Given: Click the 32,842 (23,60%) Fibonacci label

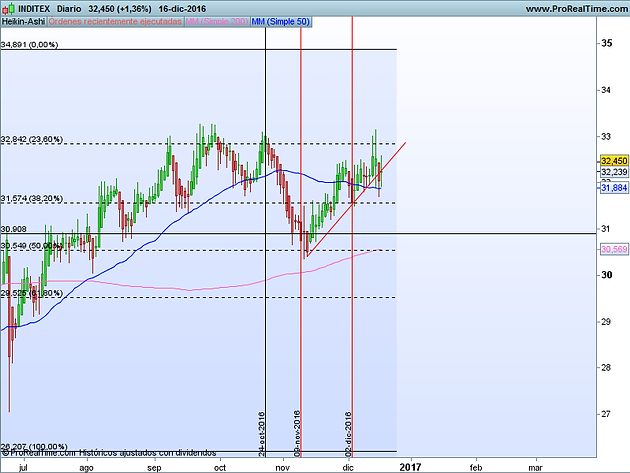Looking at the screenshot, I should pos(32,139).
